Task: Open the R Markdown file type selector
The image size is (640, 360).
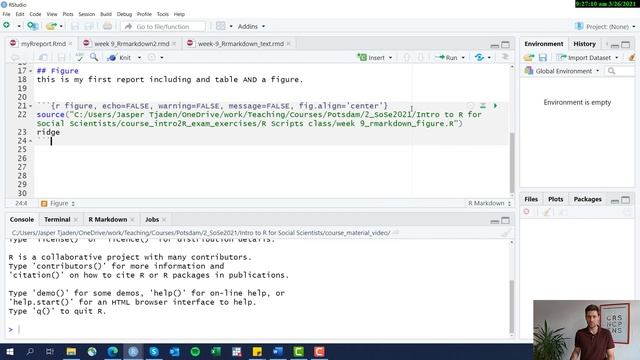Action: tap(489, 203)
